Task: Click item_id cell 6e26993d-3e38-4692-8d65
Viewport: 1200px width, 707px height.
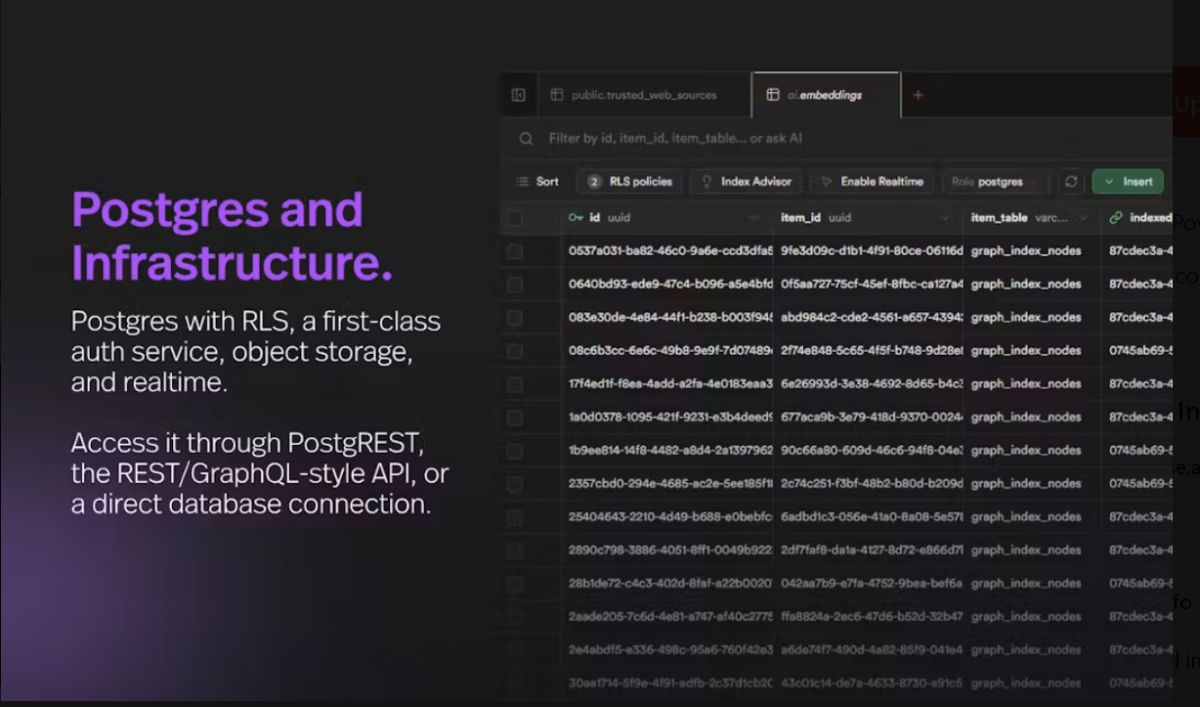Action: (870, 383)
